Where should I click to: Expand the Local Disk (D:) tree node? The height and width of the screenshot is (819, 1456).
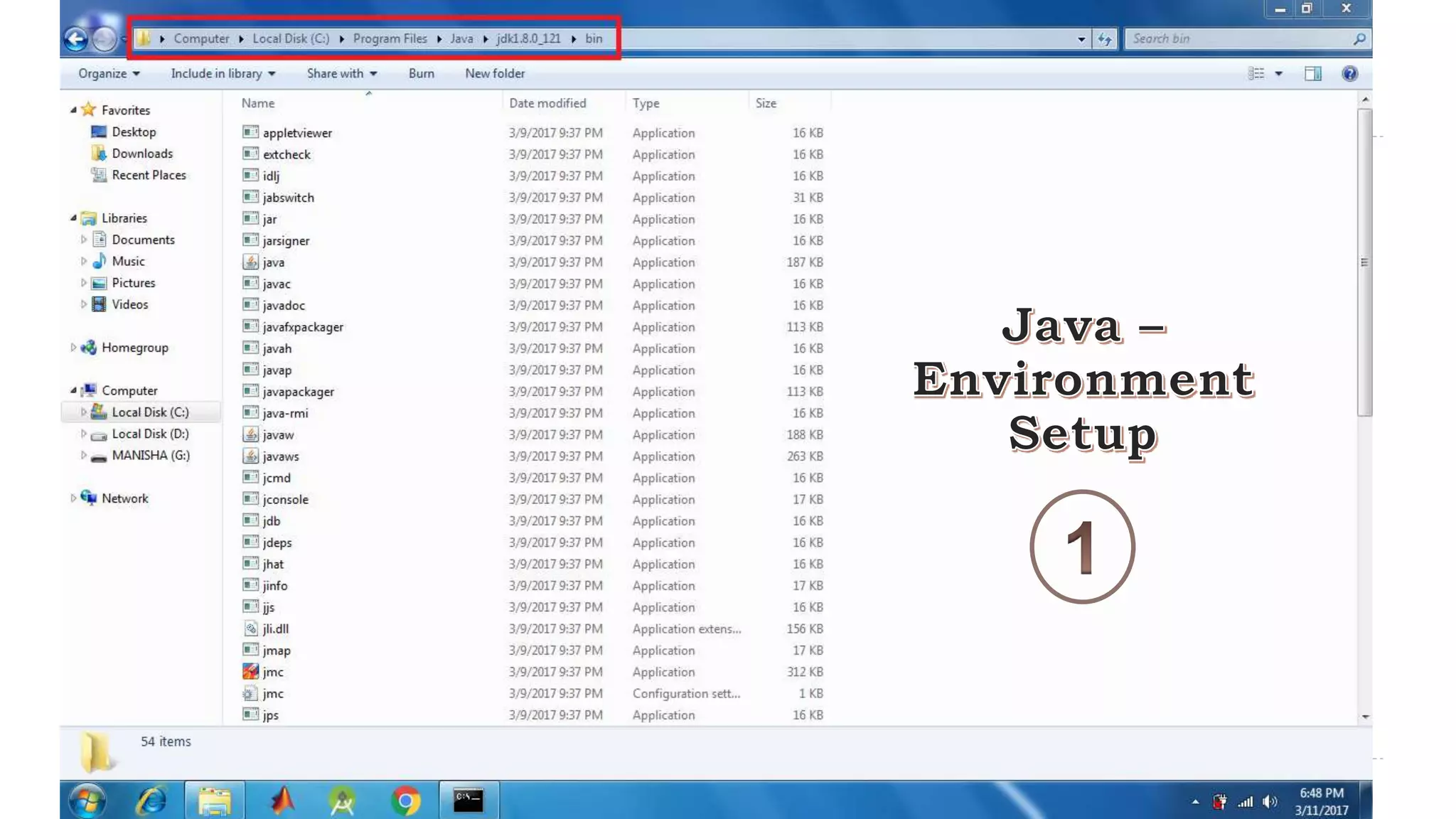84,434
